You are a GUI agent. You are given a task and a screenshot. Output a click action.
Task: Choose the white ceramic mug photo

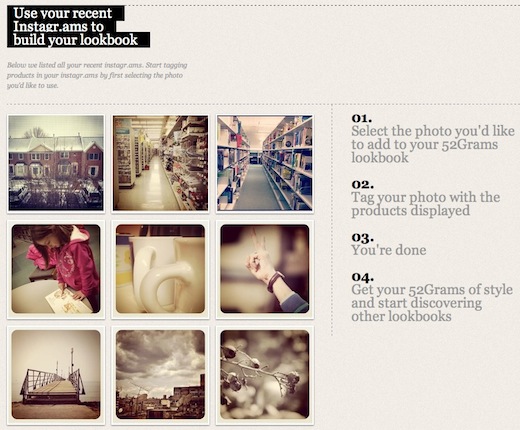pyautogui.click(x=160, y=269)
